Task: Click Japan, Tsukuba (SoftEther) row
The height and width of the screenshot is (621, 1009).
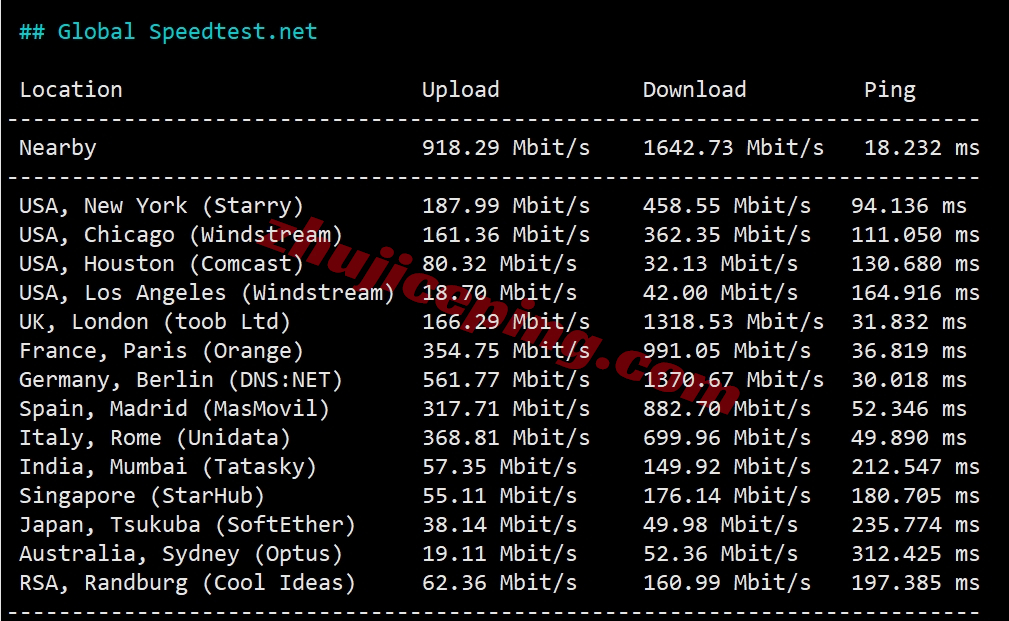Action: [499, 524]
